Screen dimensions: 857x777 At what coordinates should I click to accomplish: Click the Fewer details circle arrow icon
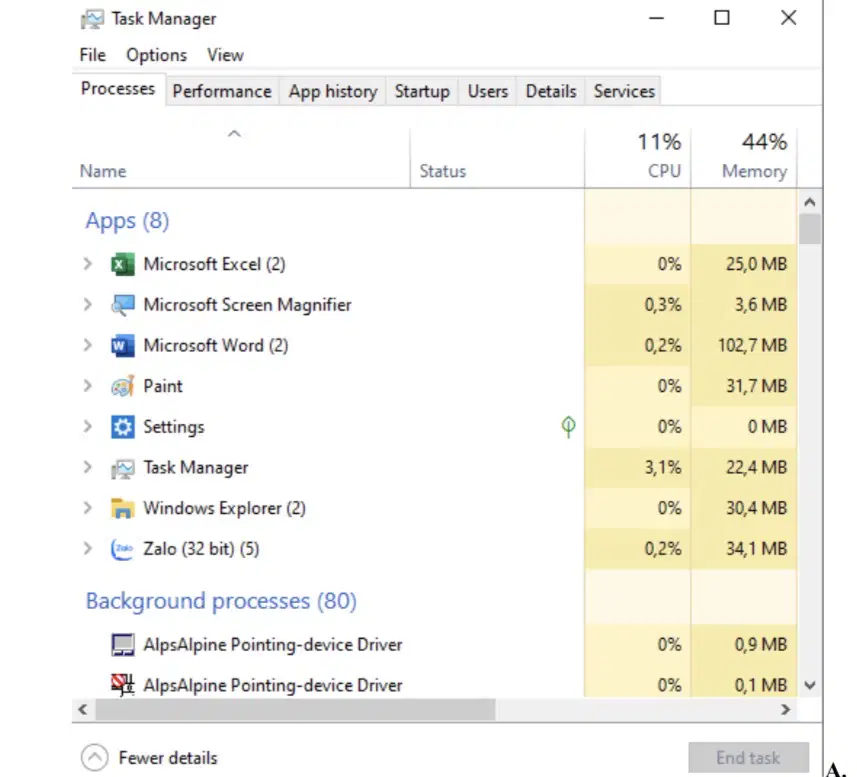click(x=95, y=758)
